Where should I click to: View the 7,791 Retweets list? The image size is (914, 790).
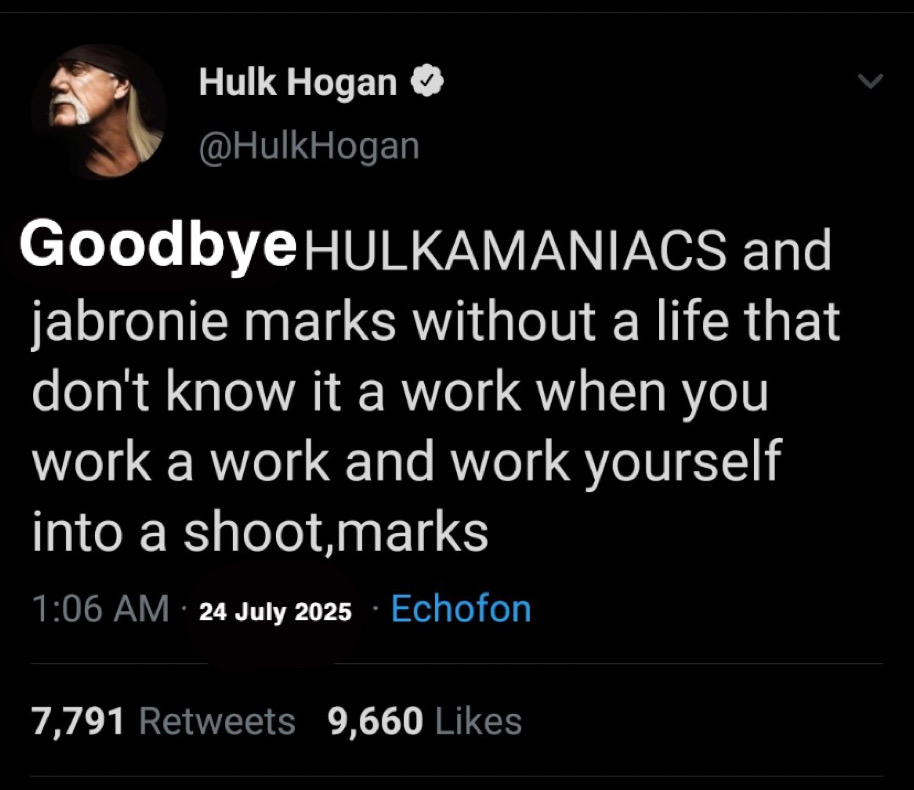163,721
